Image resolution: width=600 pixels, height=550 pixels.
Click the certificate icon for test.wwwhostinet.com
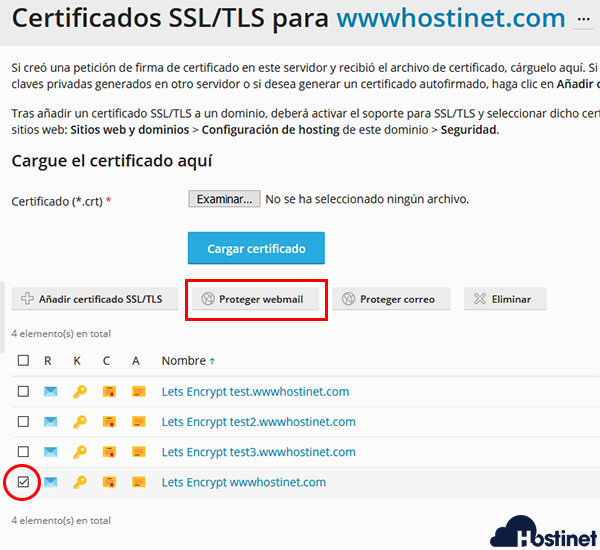[109, 392]
